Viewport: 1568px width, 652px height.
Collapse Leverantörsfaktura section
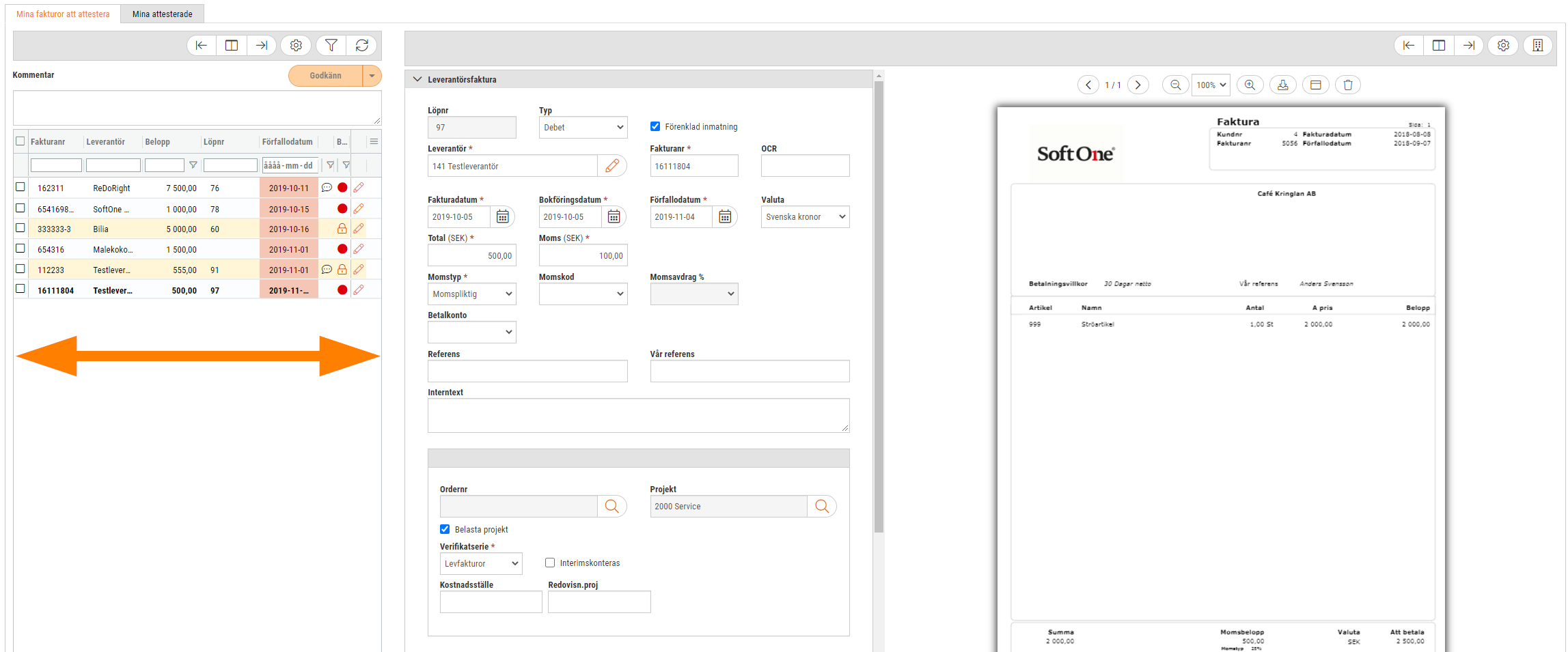[x=417, y=79]
